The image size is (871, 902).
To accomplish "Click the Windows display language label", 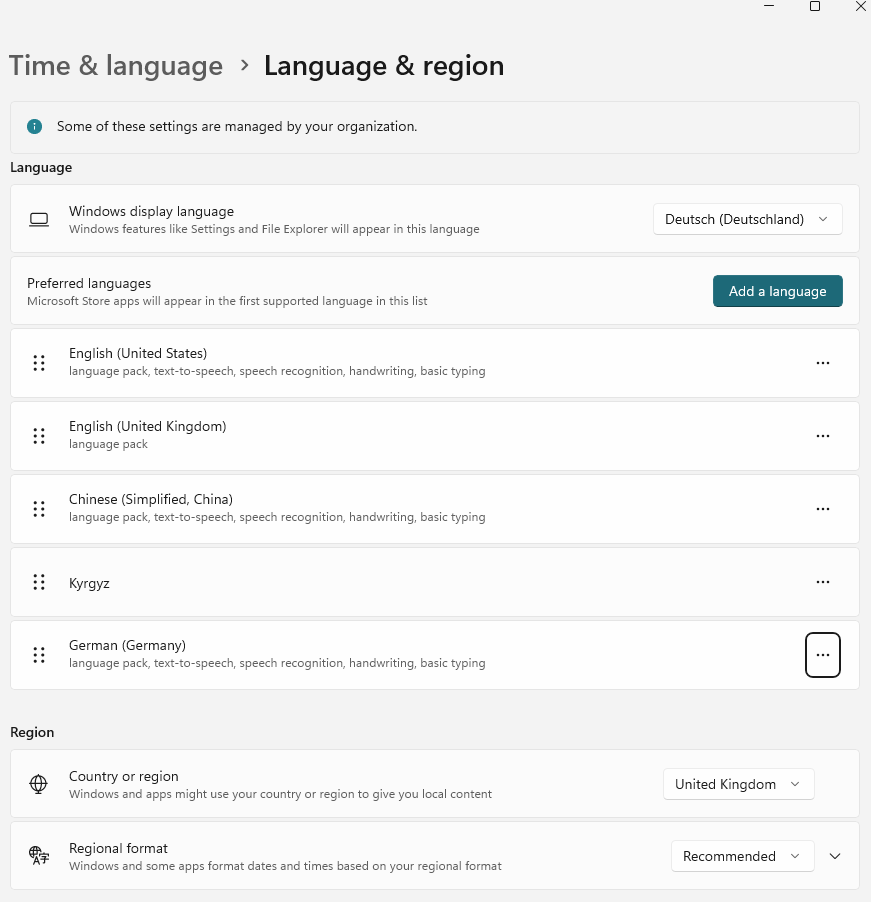I will [151, 211].
